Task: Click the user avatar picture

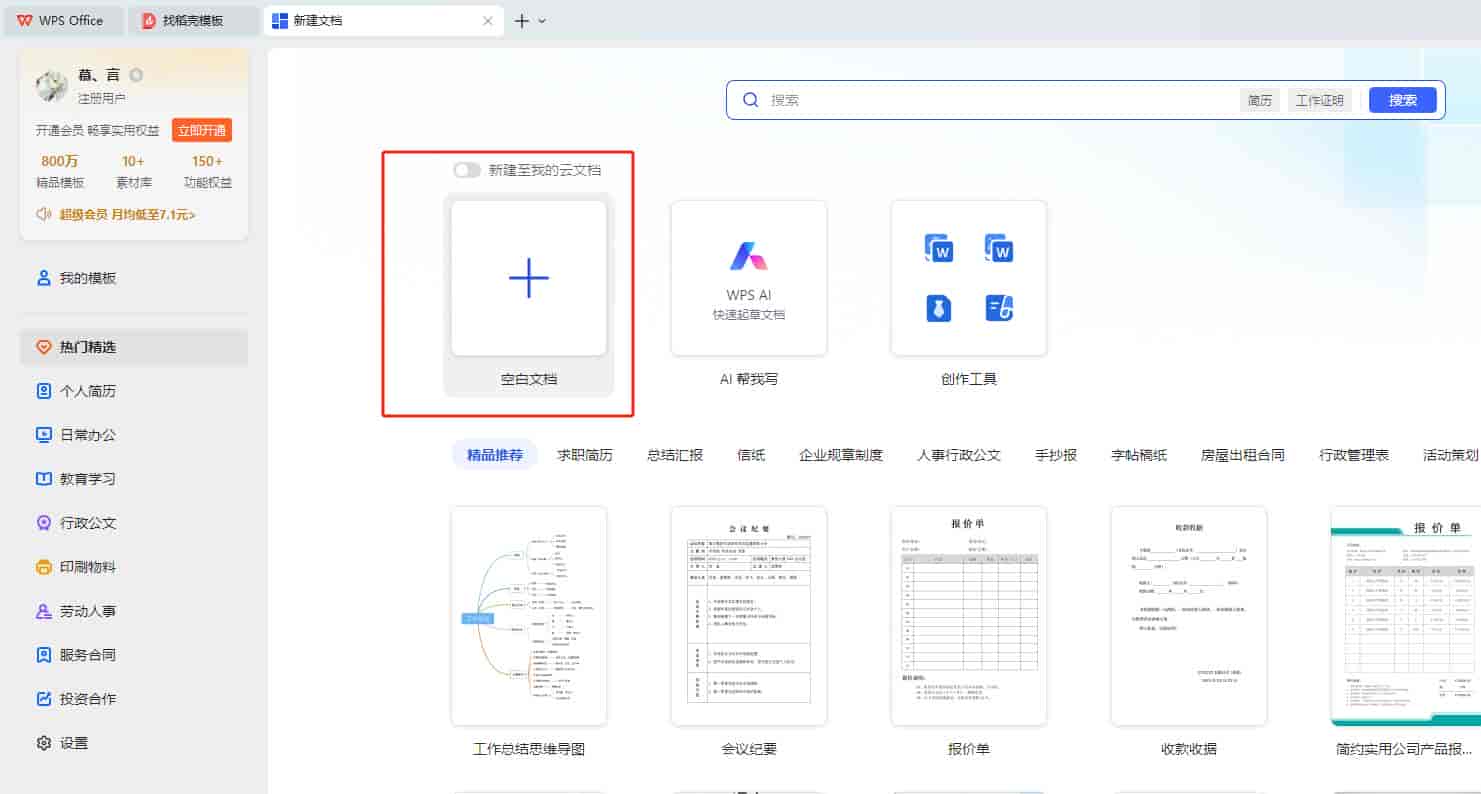Action: click(52, 86)
